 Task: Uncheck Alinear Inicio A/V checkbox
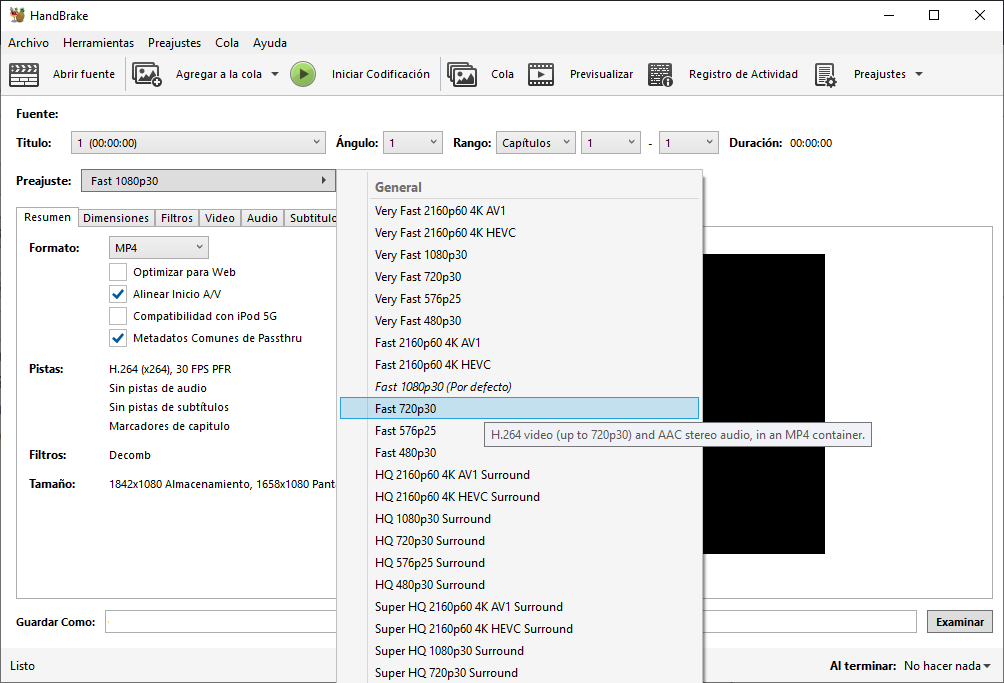click(118, 294)
